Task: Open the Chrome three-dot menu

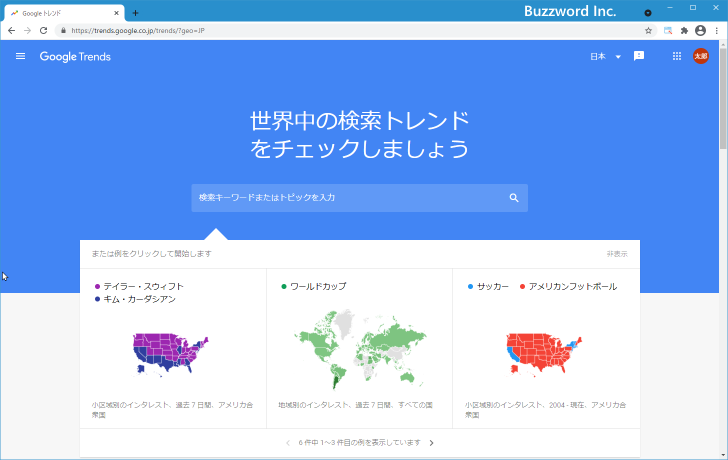Action: [x=717, y=31]
